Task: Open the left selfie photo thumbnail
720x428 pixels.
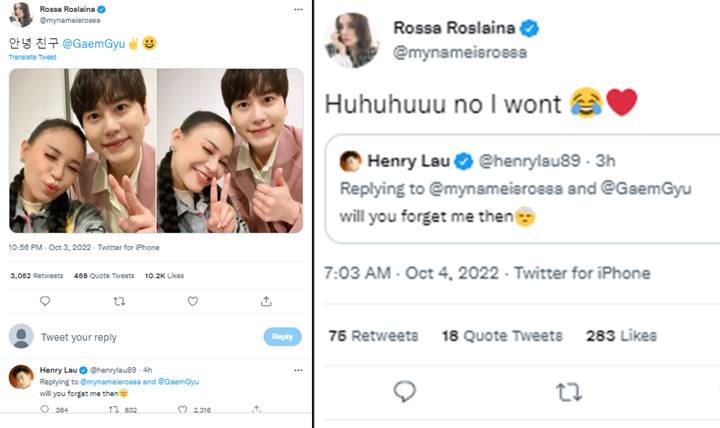Action: pyautogui.click(x=83, y=151)
